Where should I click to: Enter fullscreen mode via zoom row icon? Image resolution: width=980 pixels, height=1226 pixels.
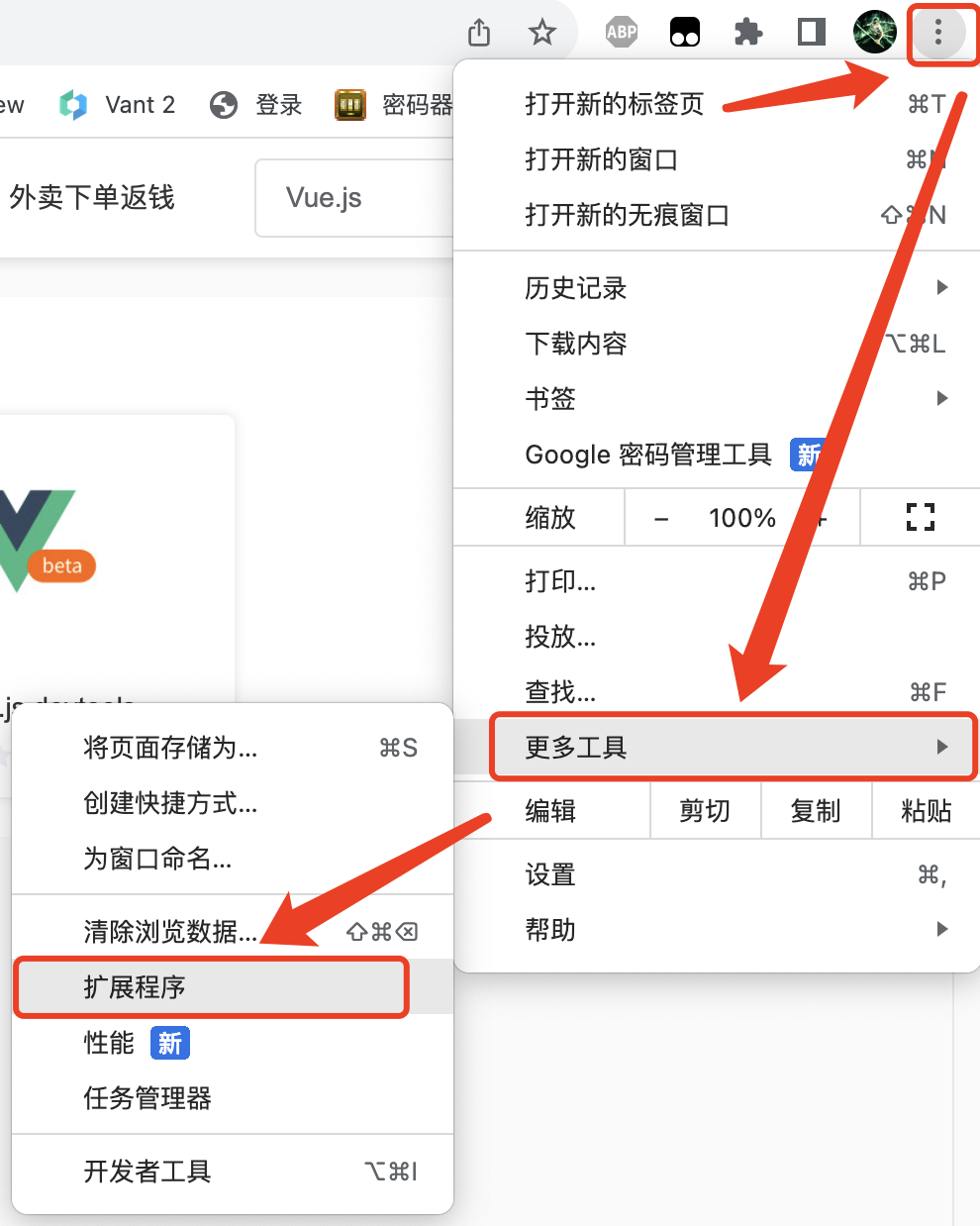pos(920,517)
